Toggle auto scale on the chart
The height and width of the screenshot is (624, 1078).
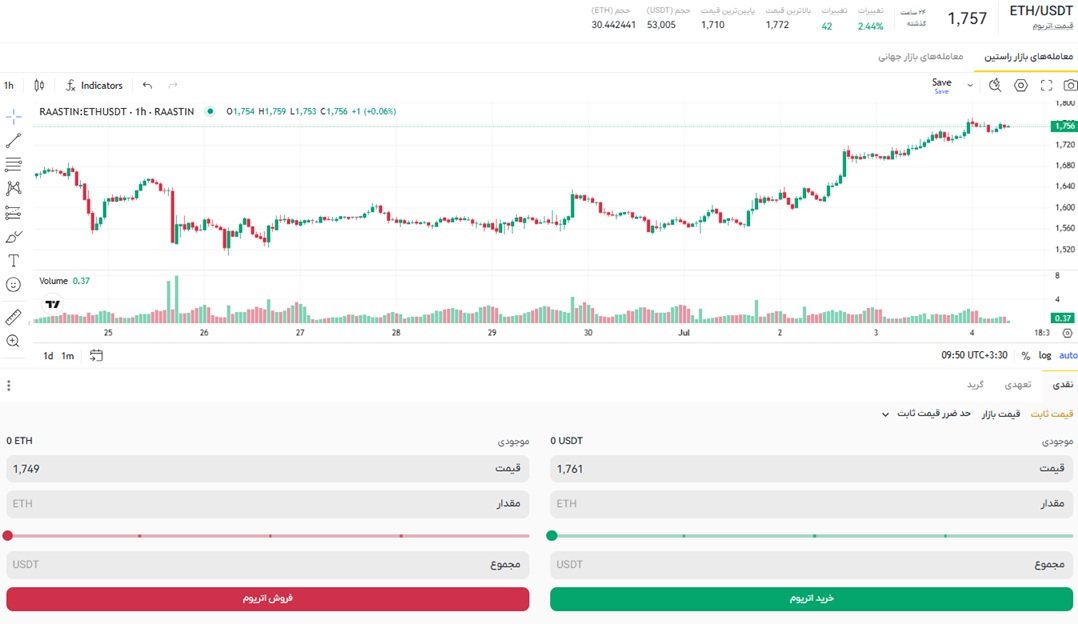1068,355
